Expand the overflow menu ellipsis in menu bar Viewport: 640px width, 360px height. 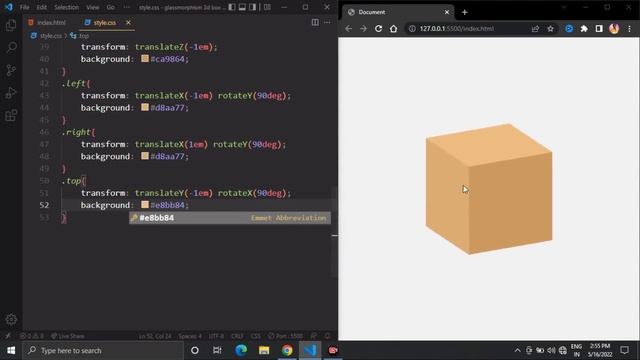pyautogui.click(x=127, y=7)
